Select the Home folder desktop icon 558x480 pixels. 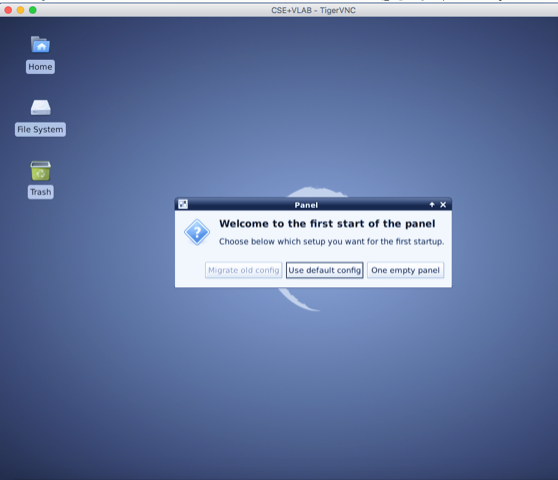click(40, 44)
